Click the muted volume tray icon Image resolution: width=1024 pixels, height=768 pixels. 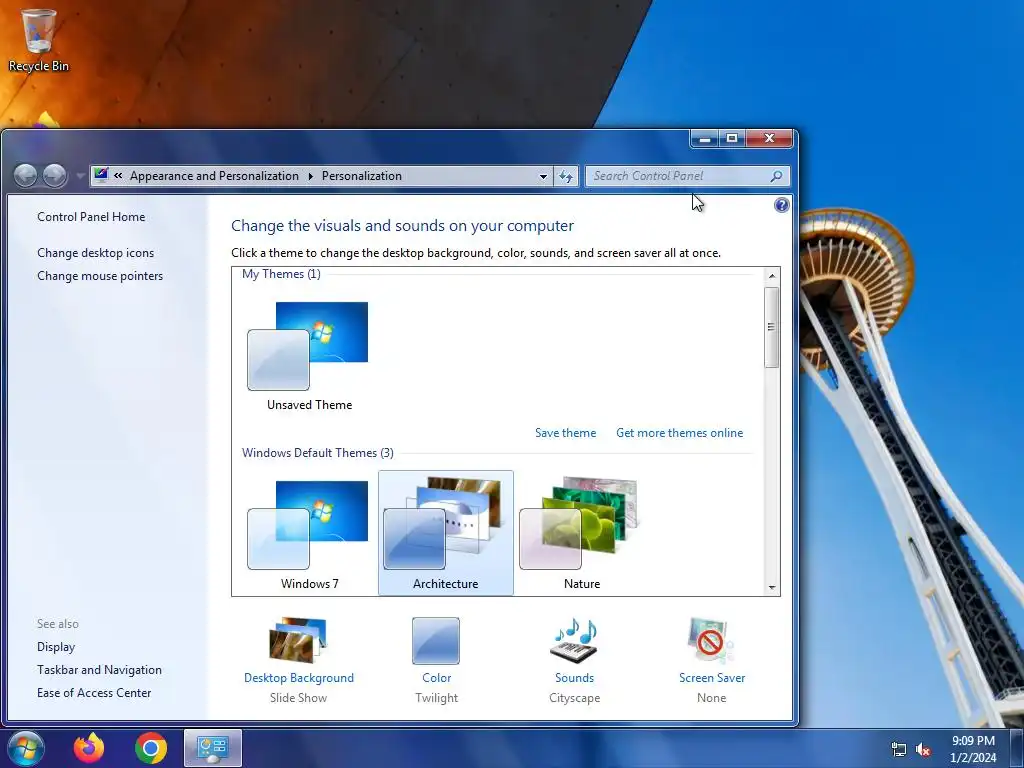(x=923, y=750)
